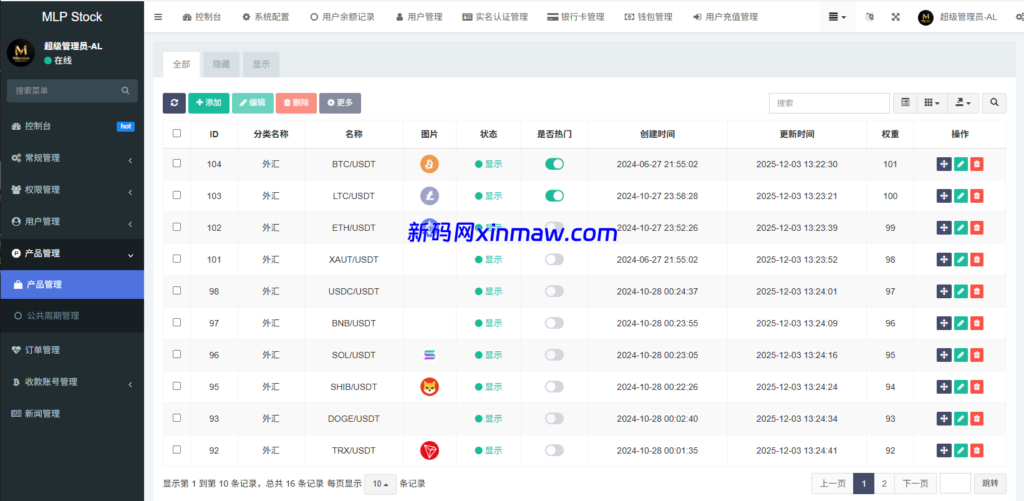Click the admin avatar in top right bar
The width and height of the screenshot is (1024, 501).
point(925,17)
